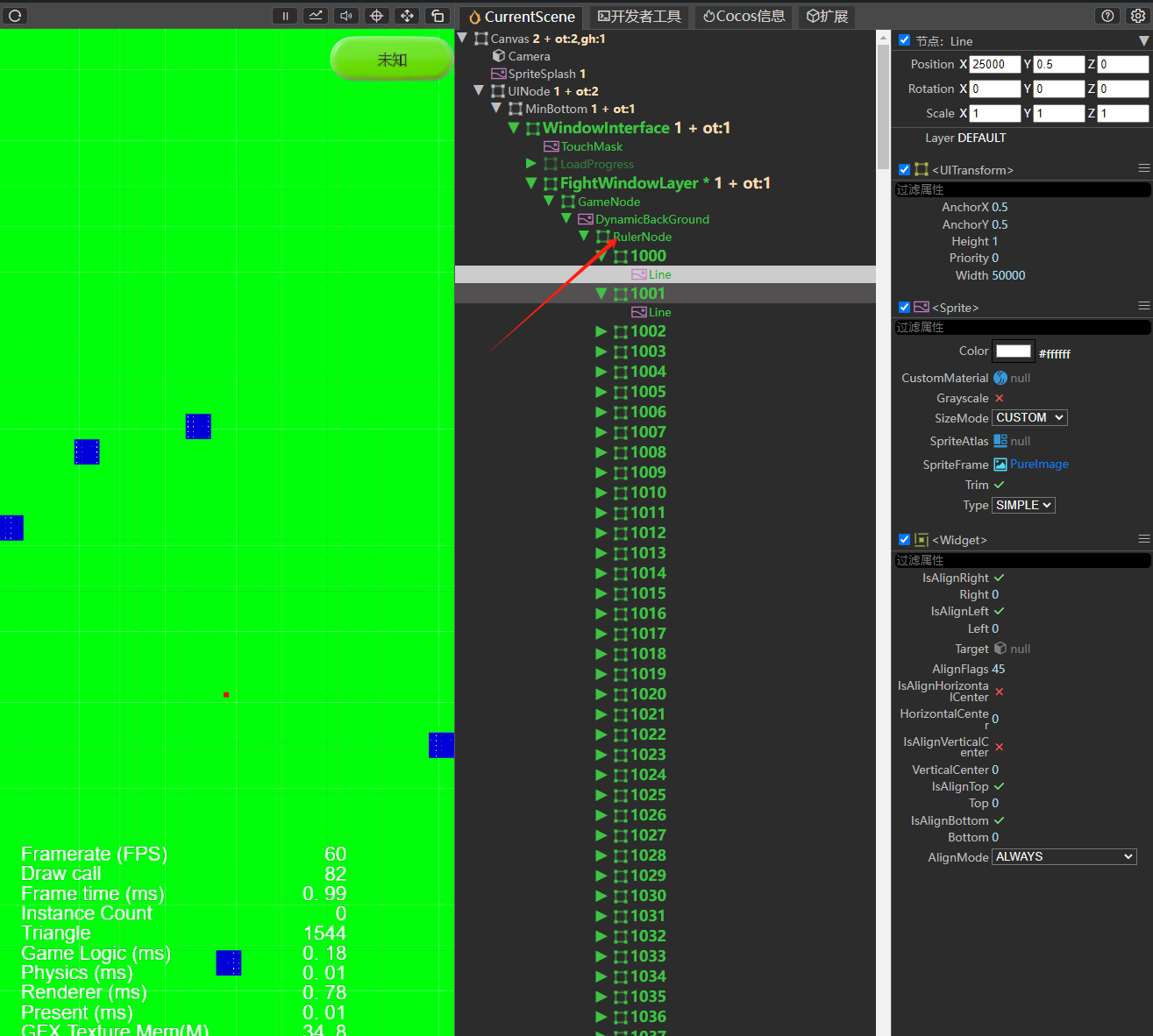Pause the game with the pause icon
Screen dimensions: 1153x1036
[285, 16]
